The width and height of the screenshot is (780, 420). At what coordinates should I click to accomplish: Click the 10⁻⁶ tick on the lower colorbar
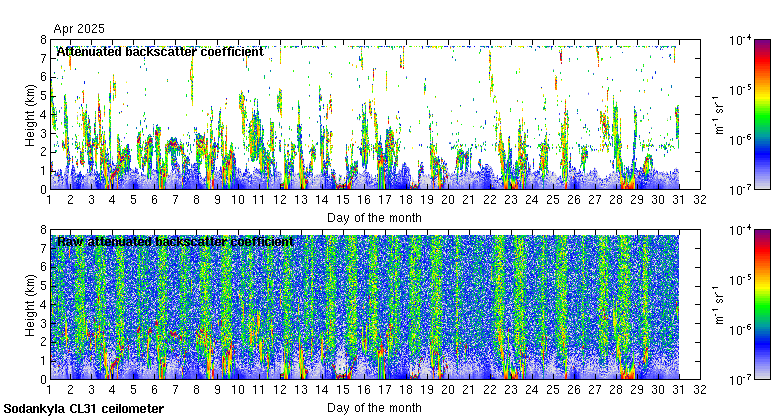pos(741,330)
